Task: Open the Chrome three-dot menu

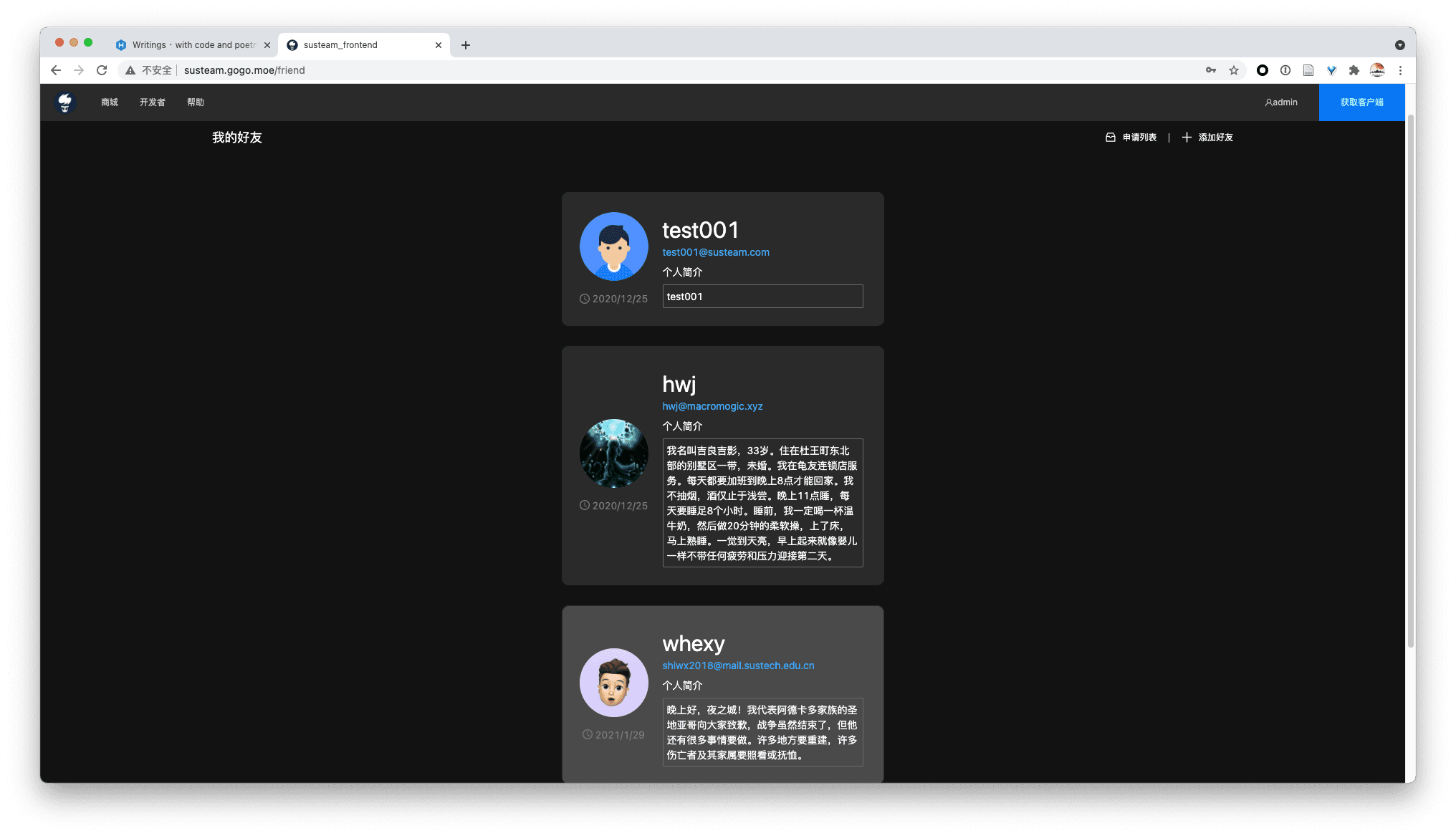Action: coord(1400,70)
